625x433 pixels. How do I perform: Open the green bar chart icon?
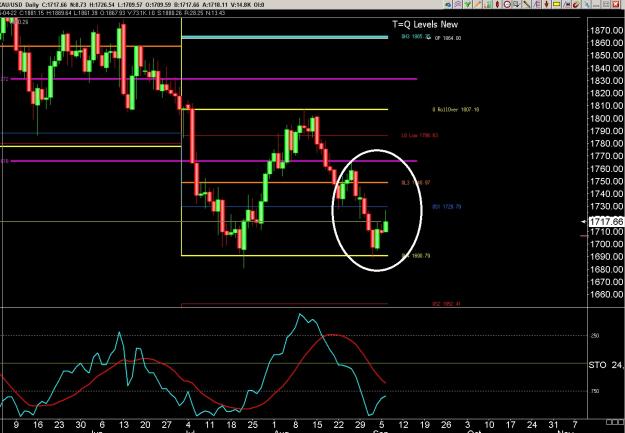[487, 4]
